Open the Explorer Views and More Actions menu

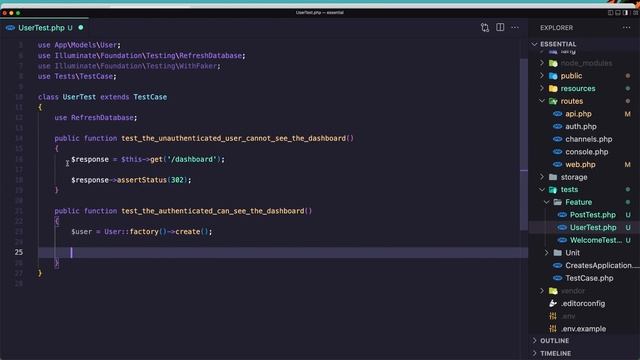[x=627, y=28]
